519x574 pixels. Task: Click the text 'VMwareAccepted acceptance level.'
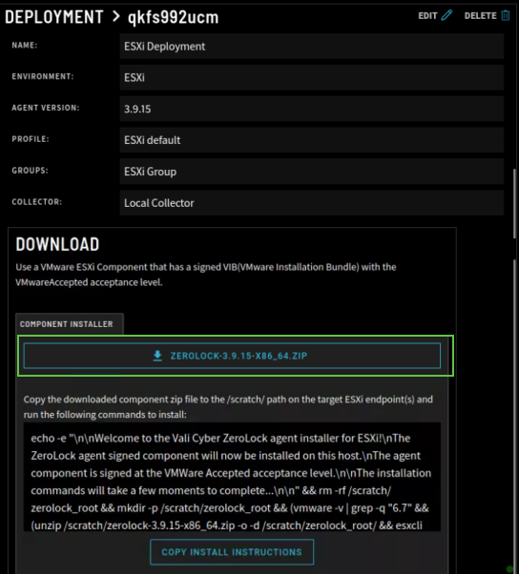coord(89,282)
